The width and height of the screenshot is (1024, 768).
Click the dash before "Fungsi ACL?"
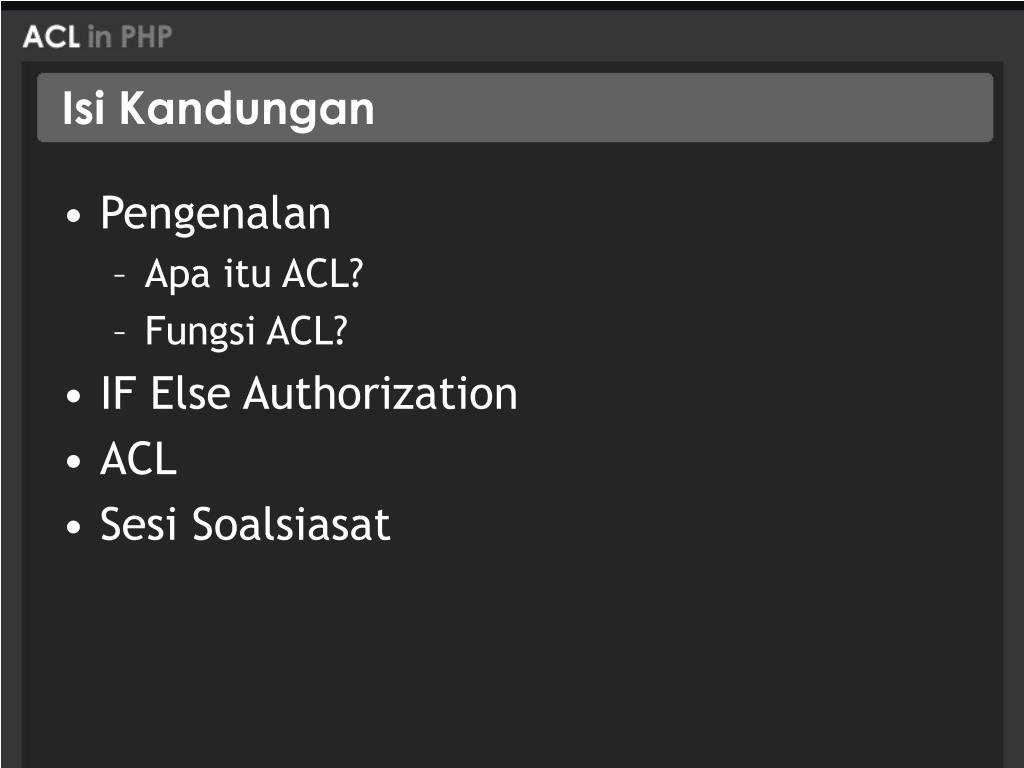(x=119, y=333)
